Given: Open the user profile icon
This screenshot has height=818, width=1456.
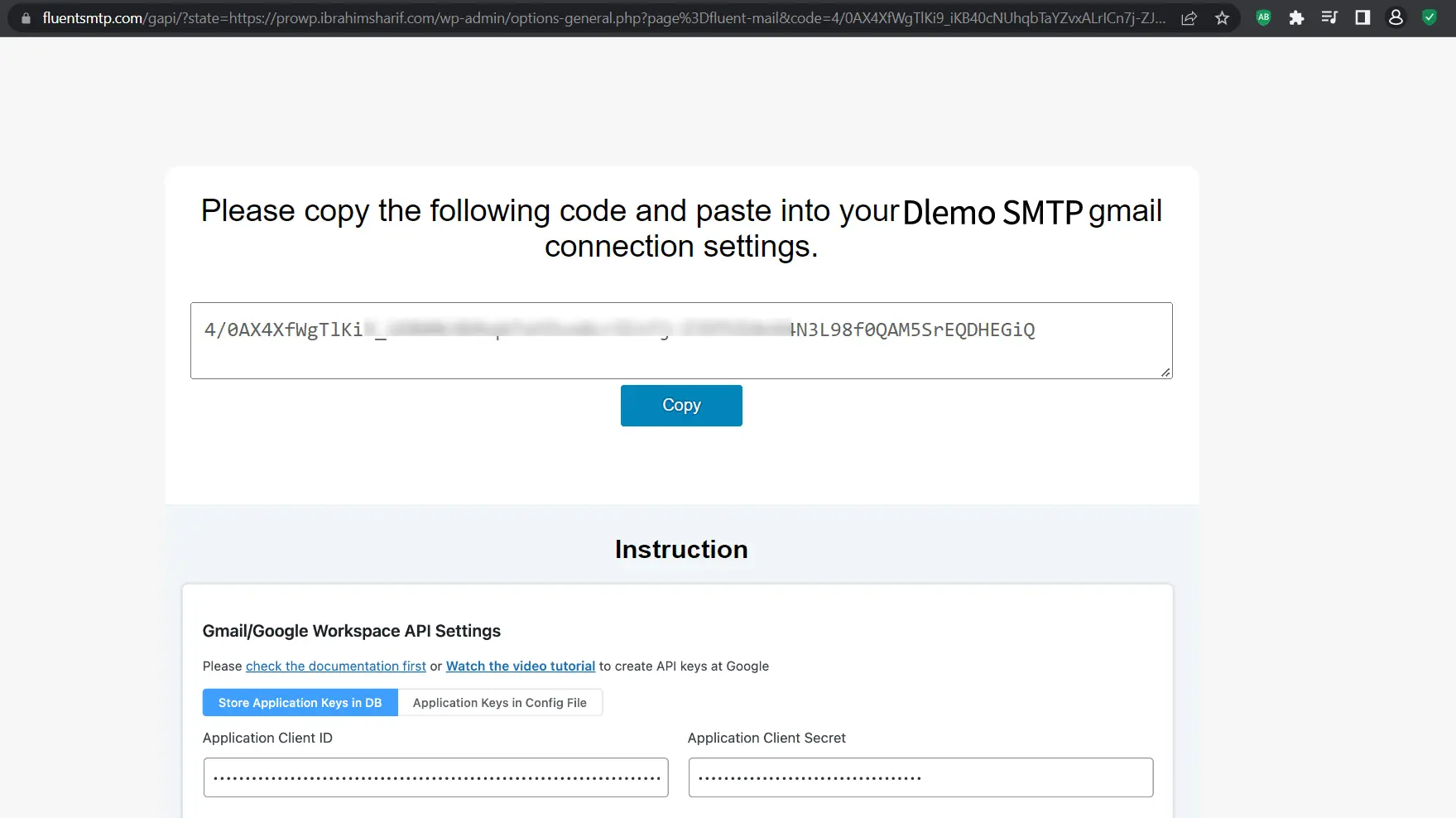Looking at the screenshot, I should point(1396,17).
